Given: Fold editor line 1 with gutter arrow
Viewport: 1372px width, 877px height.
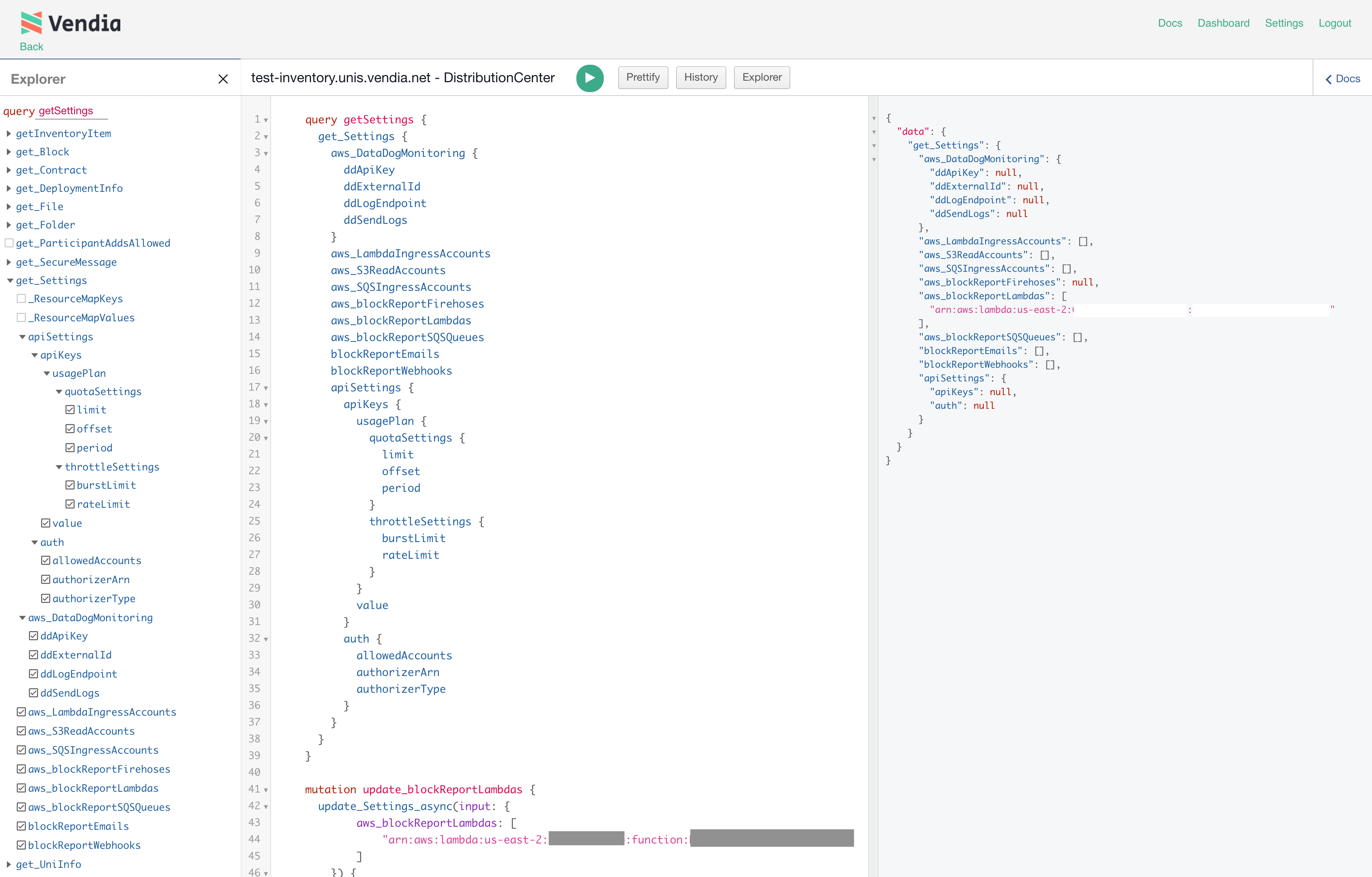Looking at the screenshot, I should click(266, 120).
